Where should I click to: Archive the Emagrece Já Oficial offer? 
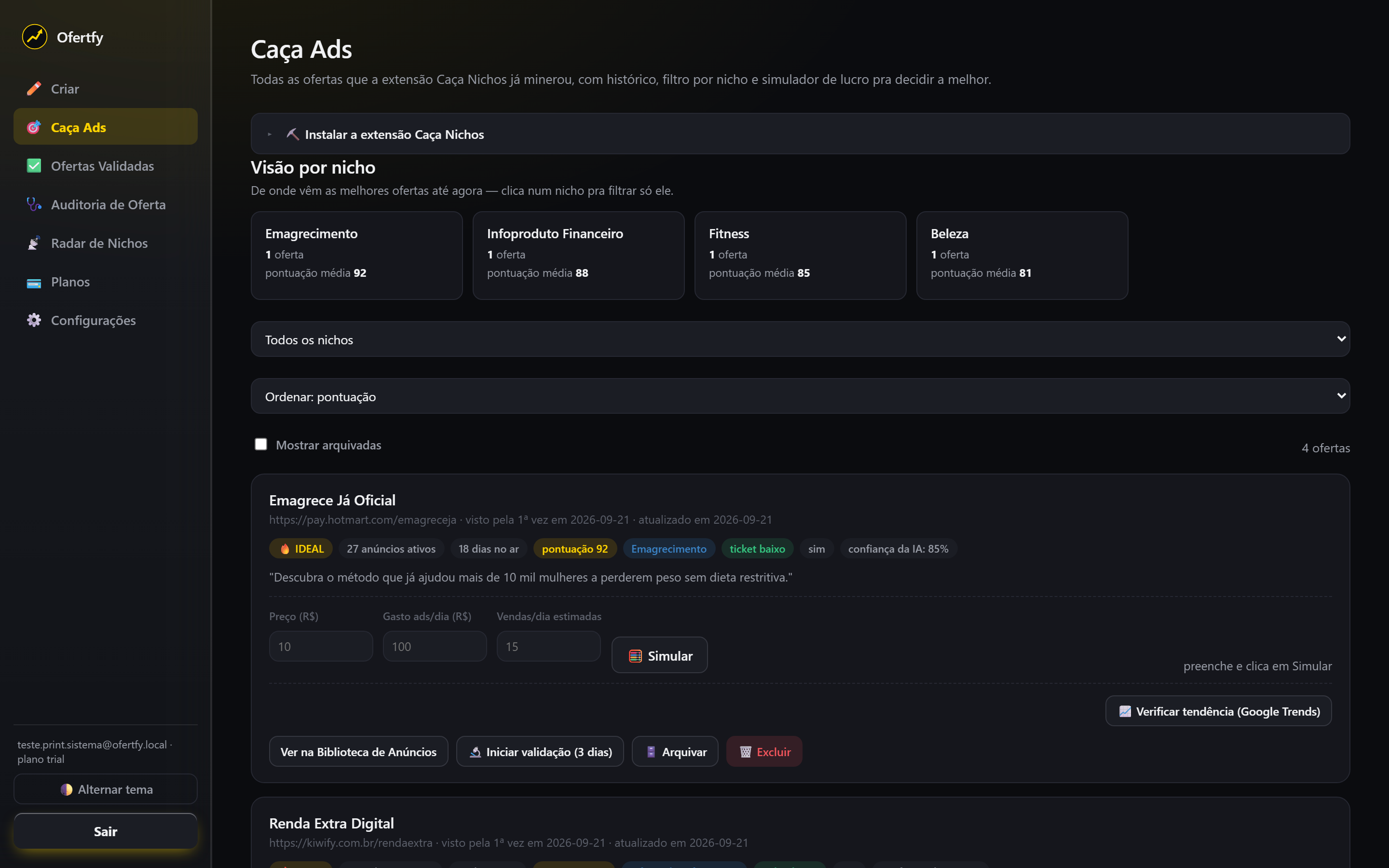click(x=675, y=751)
